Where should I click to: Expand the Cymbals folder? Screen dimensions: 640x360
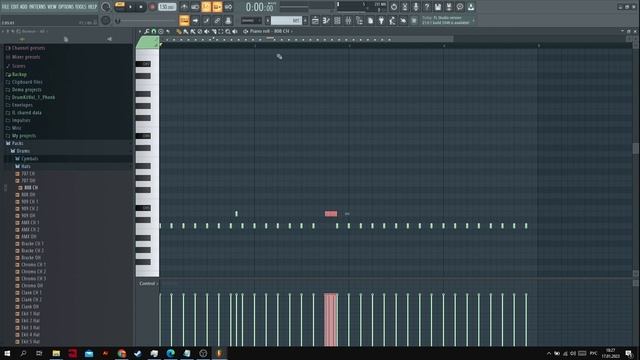29,159
